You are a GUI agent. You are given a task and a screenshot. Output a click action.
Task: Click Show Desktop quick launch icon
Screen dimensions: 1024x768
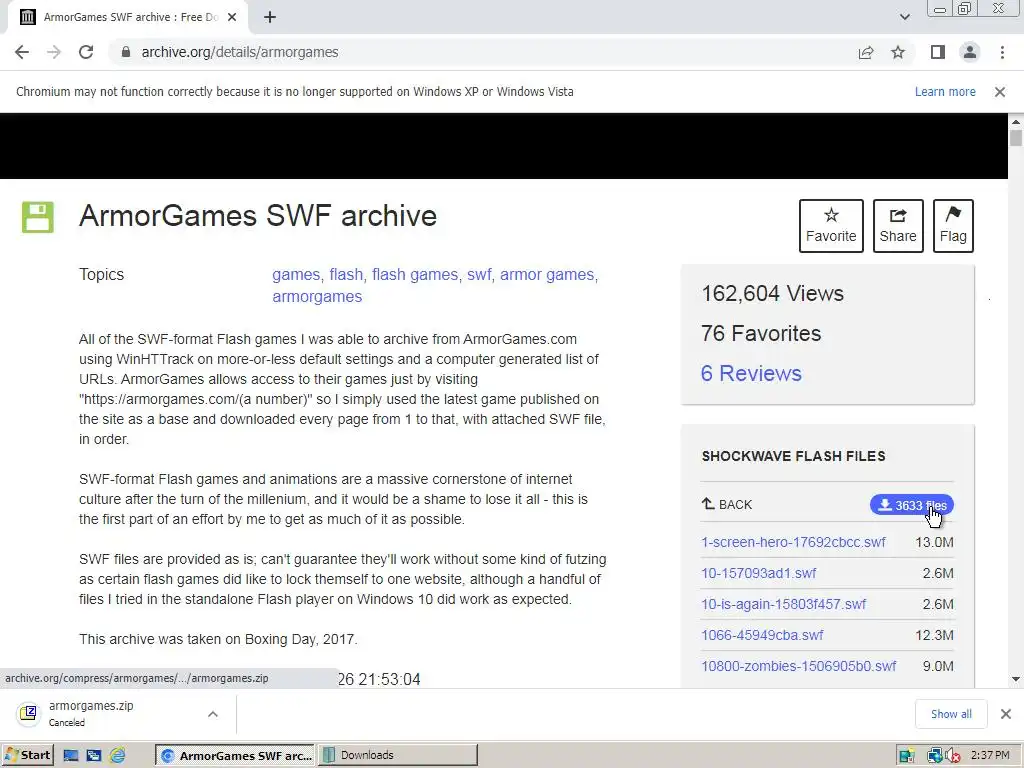[71, 756]
